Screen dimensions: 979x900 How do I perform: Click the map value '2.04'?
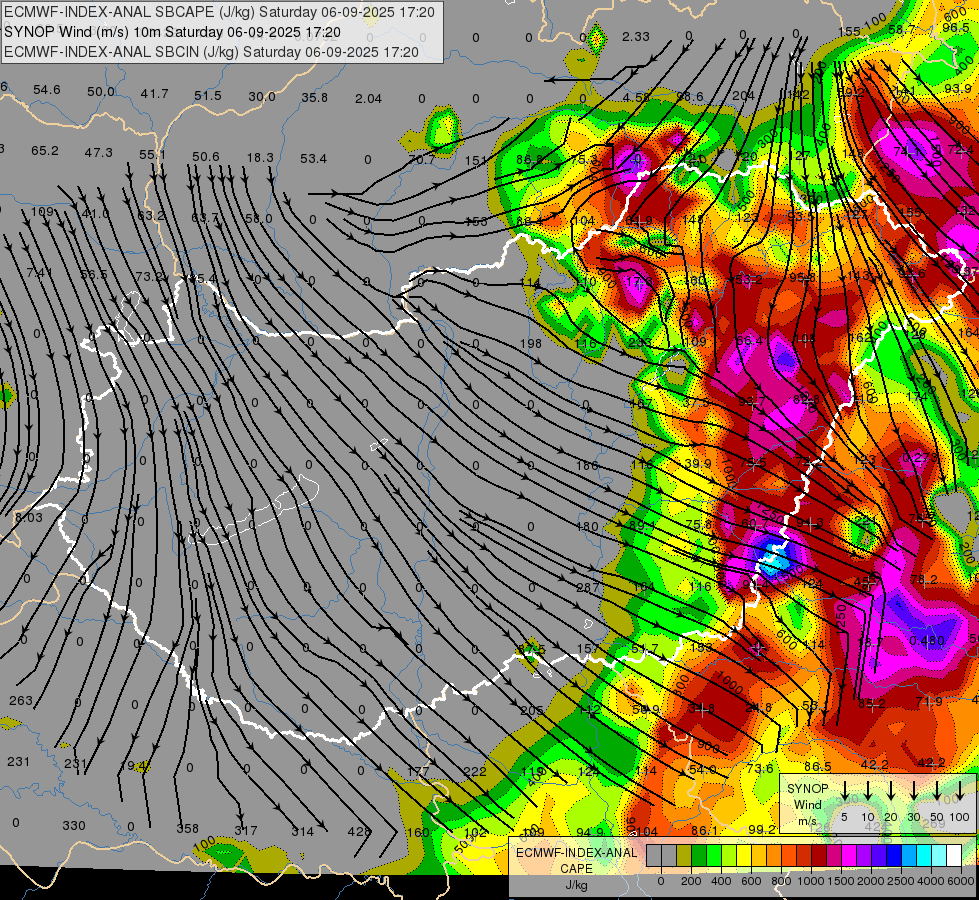pos(368,99)
